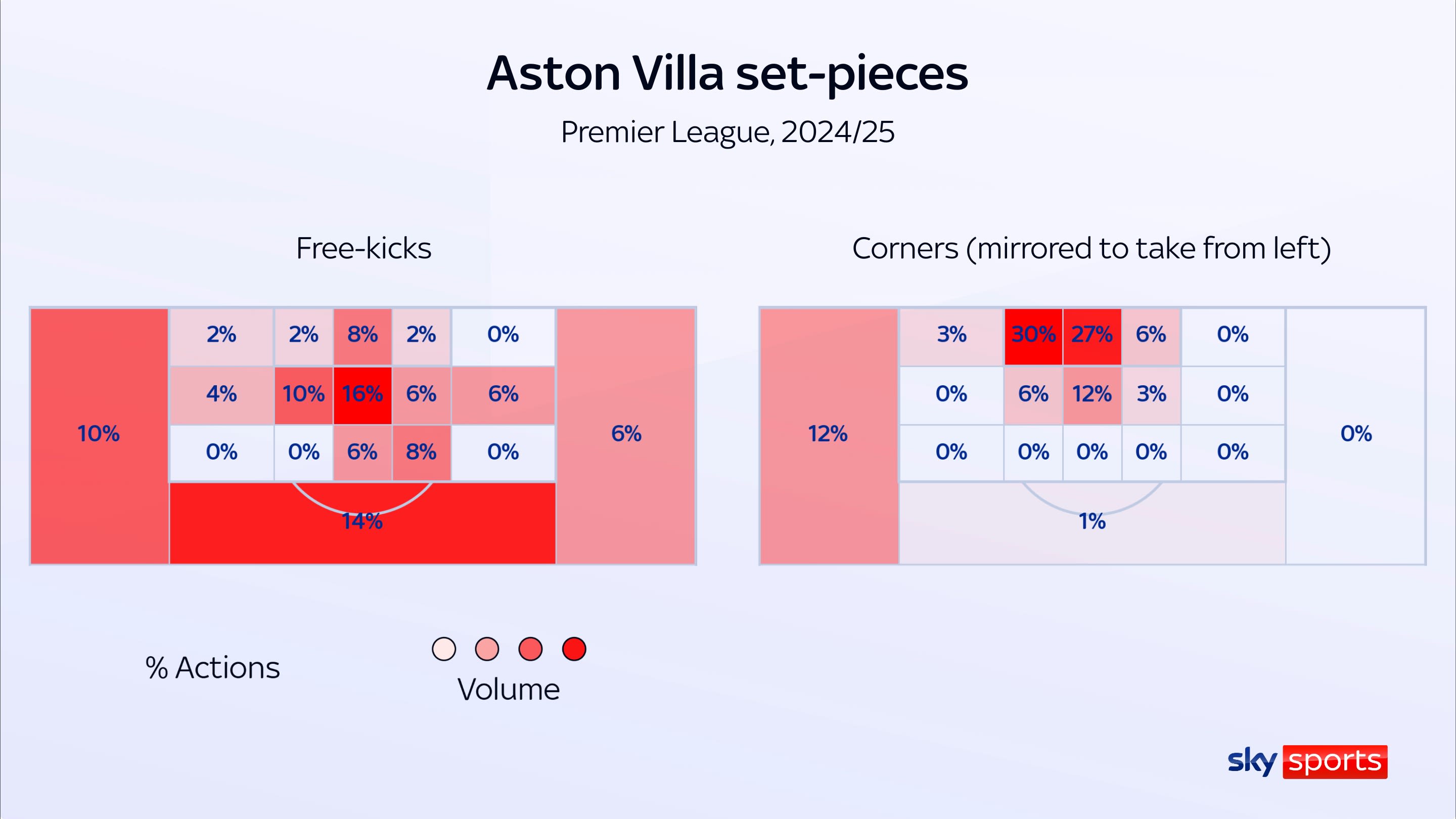This screenshot has height=819, width=1456.
Task: Select the right wide 6% Free-kicks zone
Action: 626,434
